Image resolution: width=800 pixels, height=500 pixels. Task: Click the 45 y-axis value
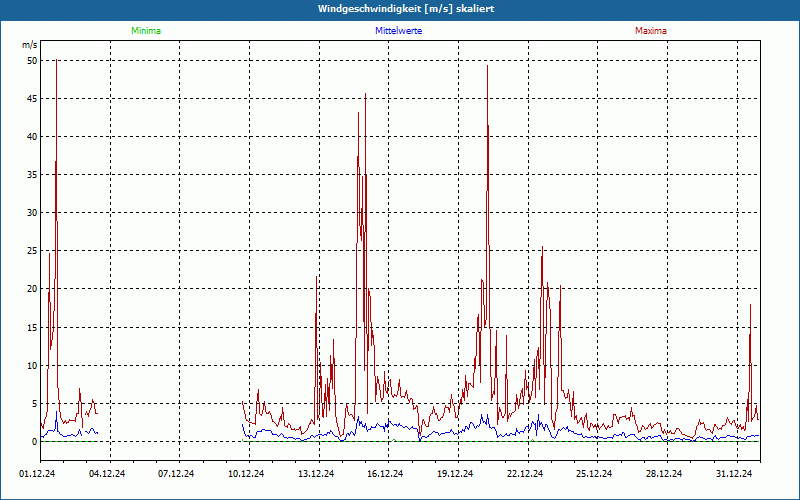(32, 98)
